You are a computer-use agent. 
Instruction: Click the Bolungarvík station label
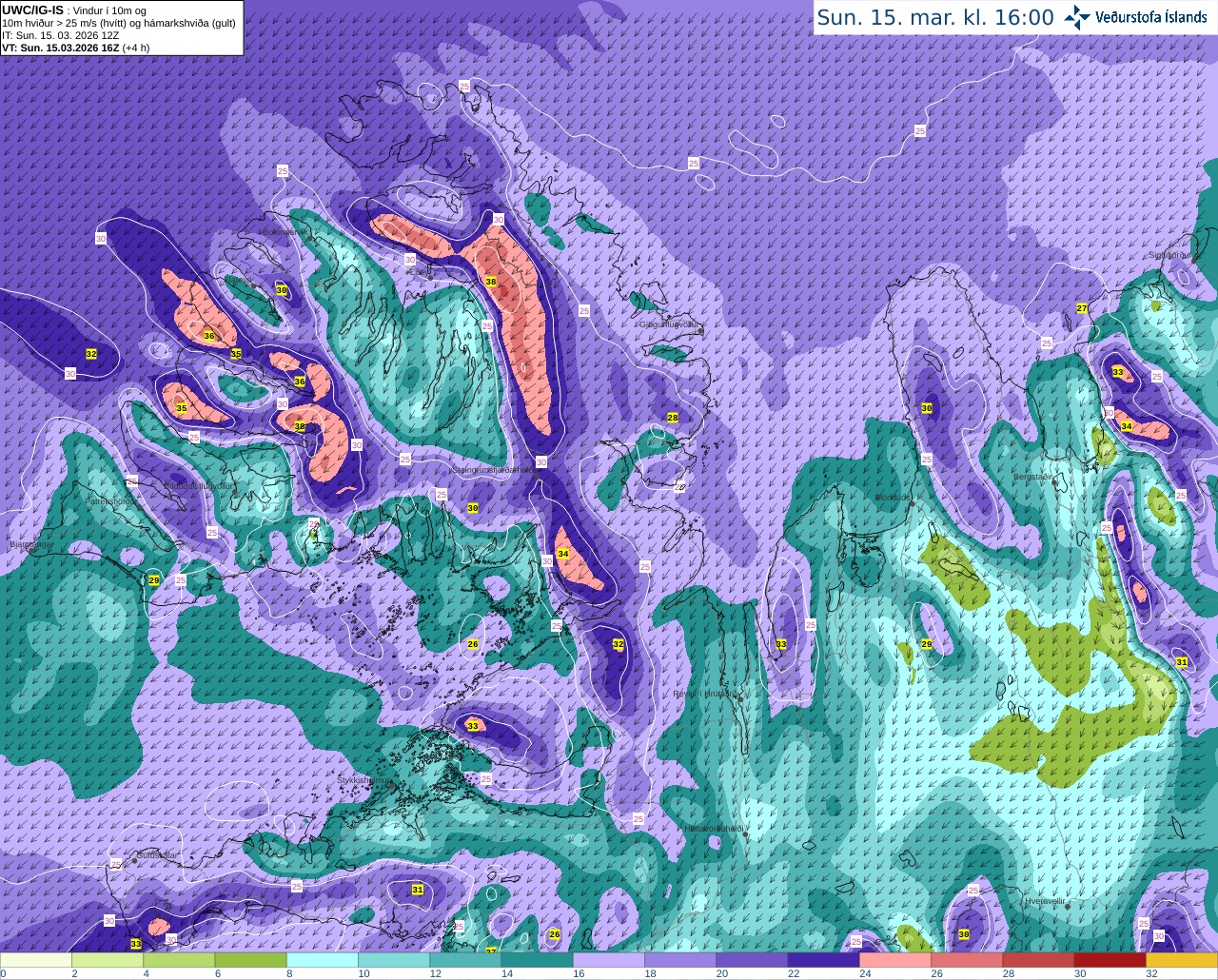point(285,231)
